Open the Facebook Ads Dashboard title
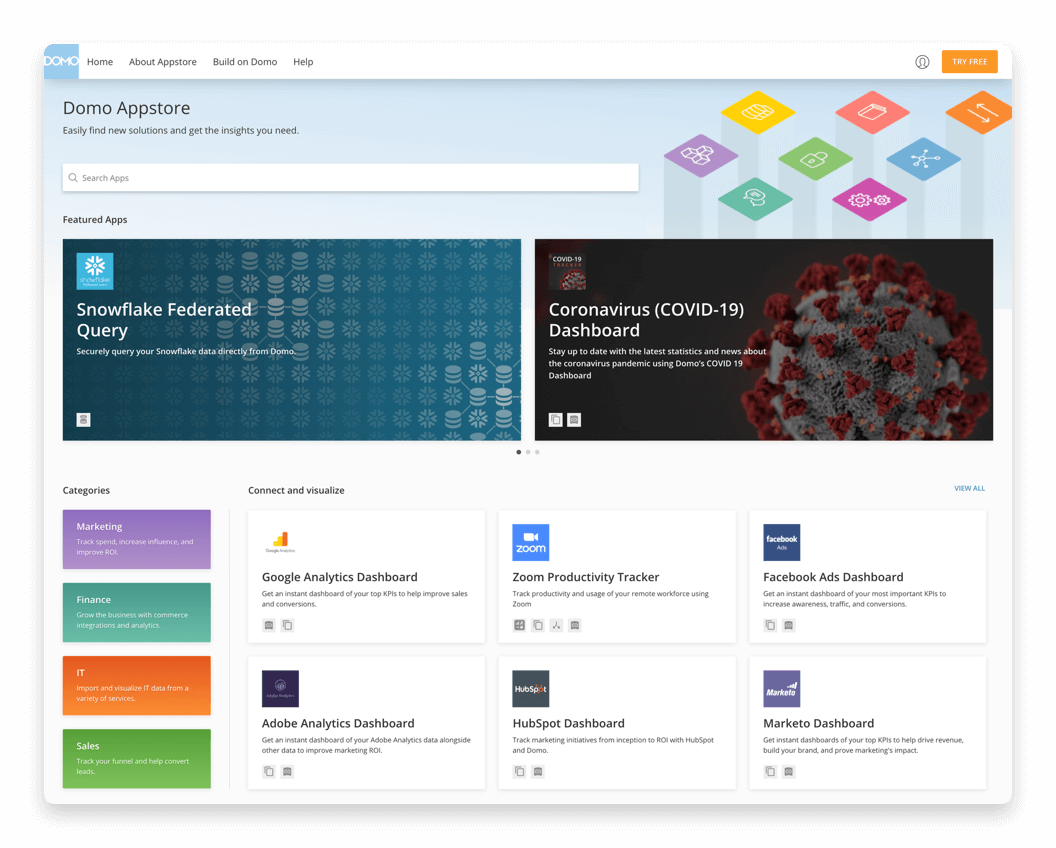Image resolution: width=1056 pixels, height=848 pixels. pos(833,577)
